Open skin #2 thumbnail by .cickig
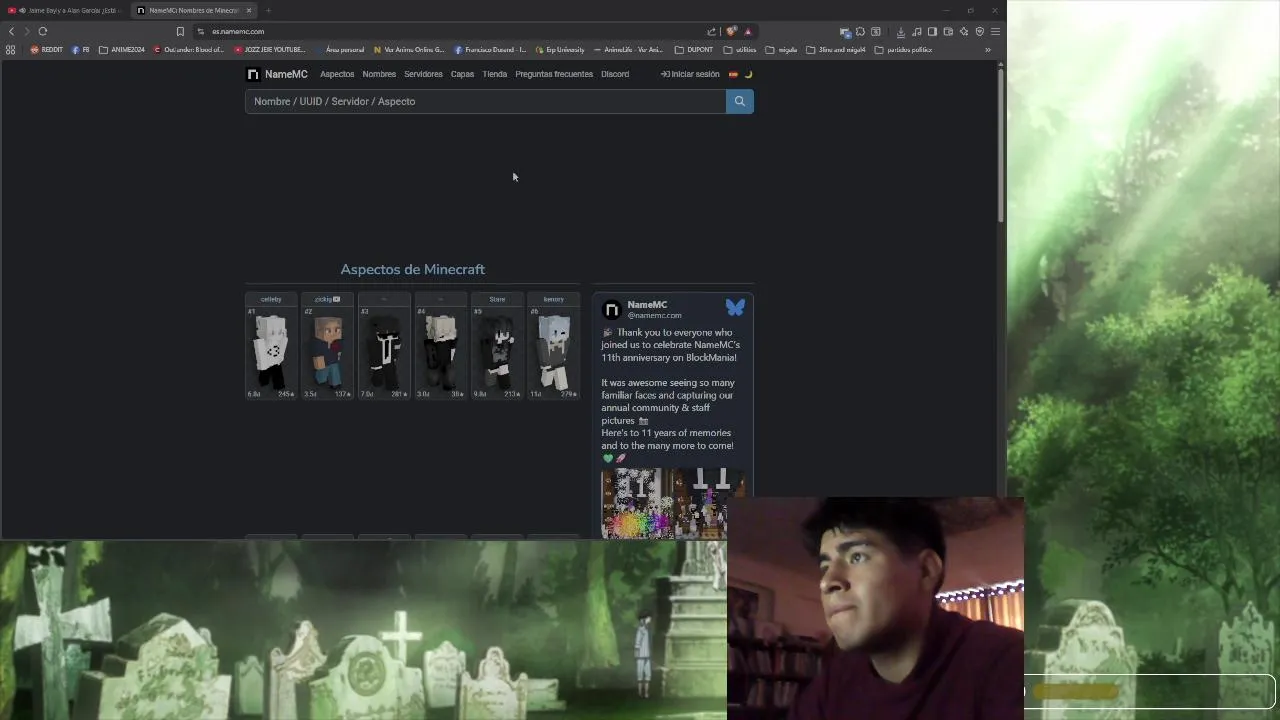1280x720 pixels. click(x=328, y=346)
